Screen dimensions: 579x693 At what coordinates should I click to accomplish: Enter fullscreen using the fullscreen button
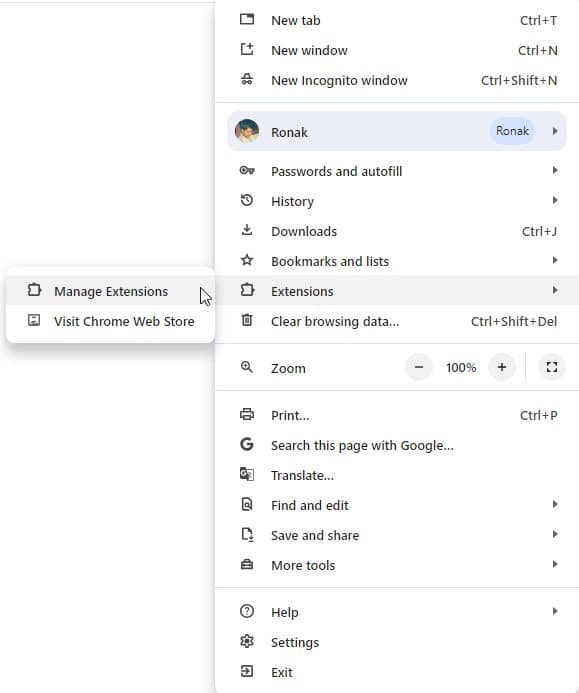point(552,367)
